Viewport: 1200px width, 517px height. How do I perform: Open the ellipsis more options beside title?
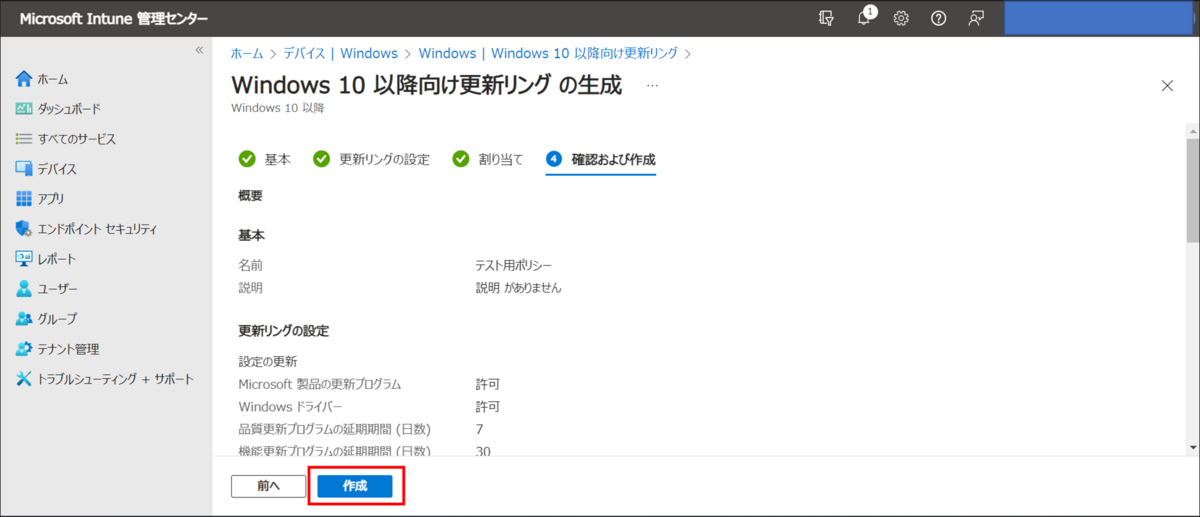click(653, 86)
